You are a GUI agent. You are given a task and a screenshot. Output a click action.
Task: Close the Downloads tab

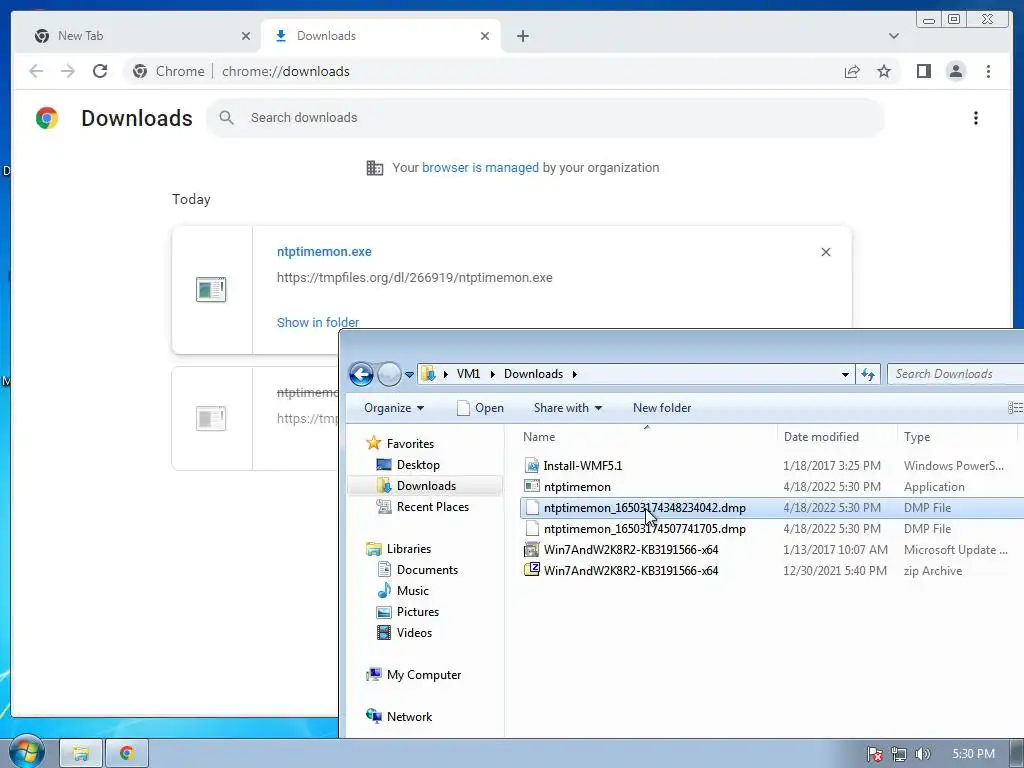[x=485, y=36]
